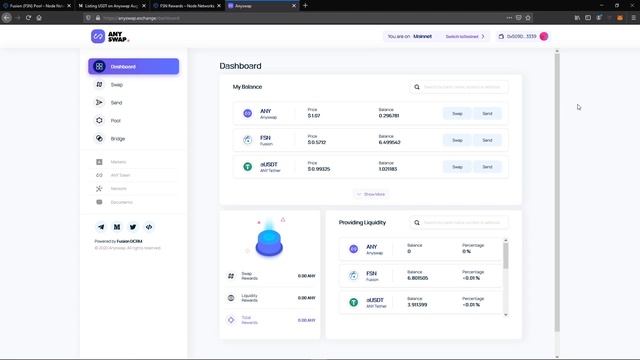Open the Swap page in sidebar
Image resolution: width=640 pixels, height=360 pixels.
[116, 84]
